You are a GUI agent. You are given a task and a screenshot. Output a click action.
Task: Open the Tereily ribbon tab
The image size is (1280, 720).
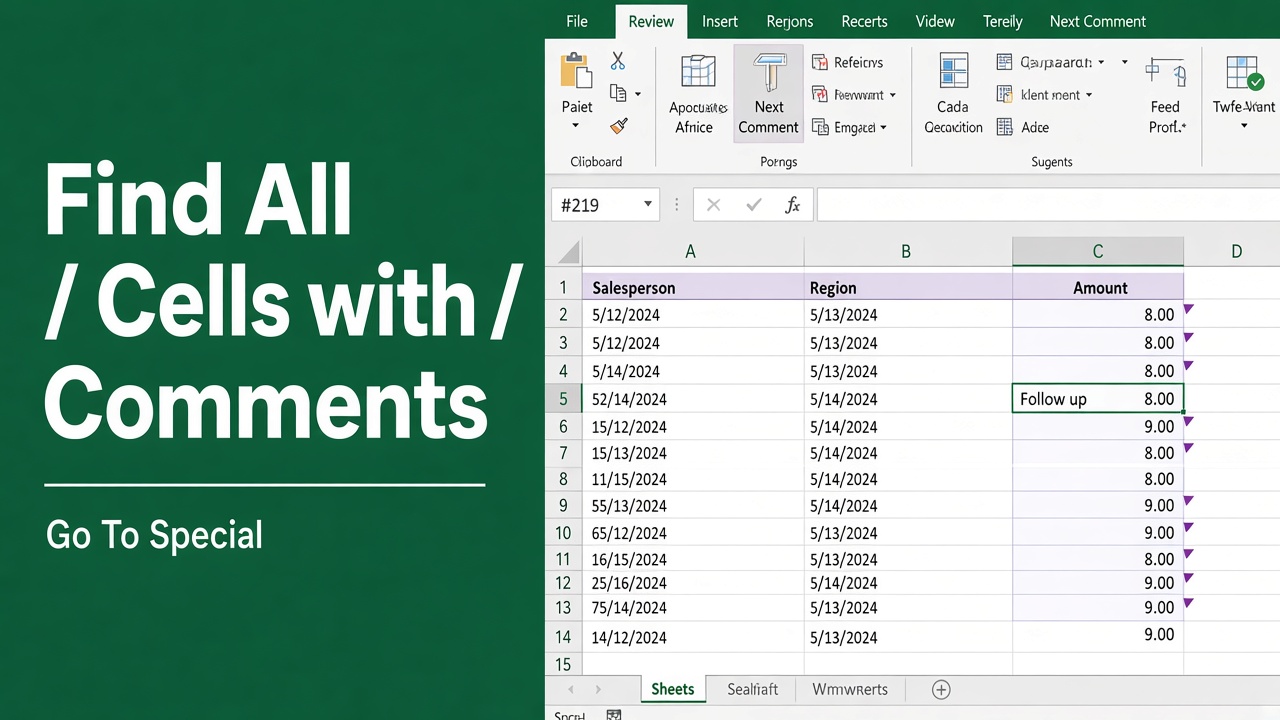pyautogui.click(x=1002, y=21)
